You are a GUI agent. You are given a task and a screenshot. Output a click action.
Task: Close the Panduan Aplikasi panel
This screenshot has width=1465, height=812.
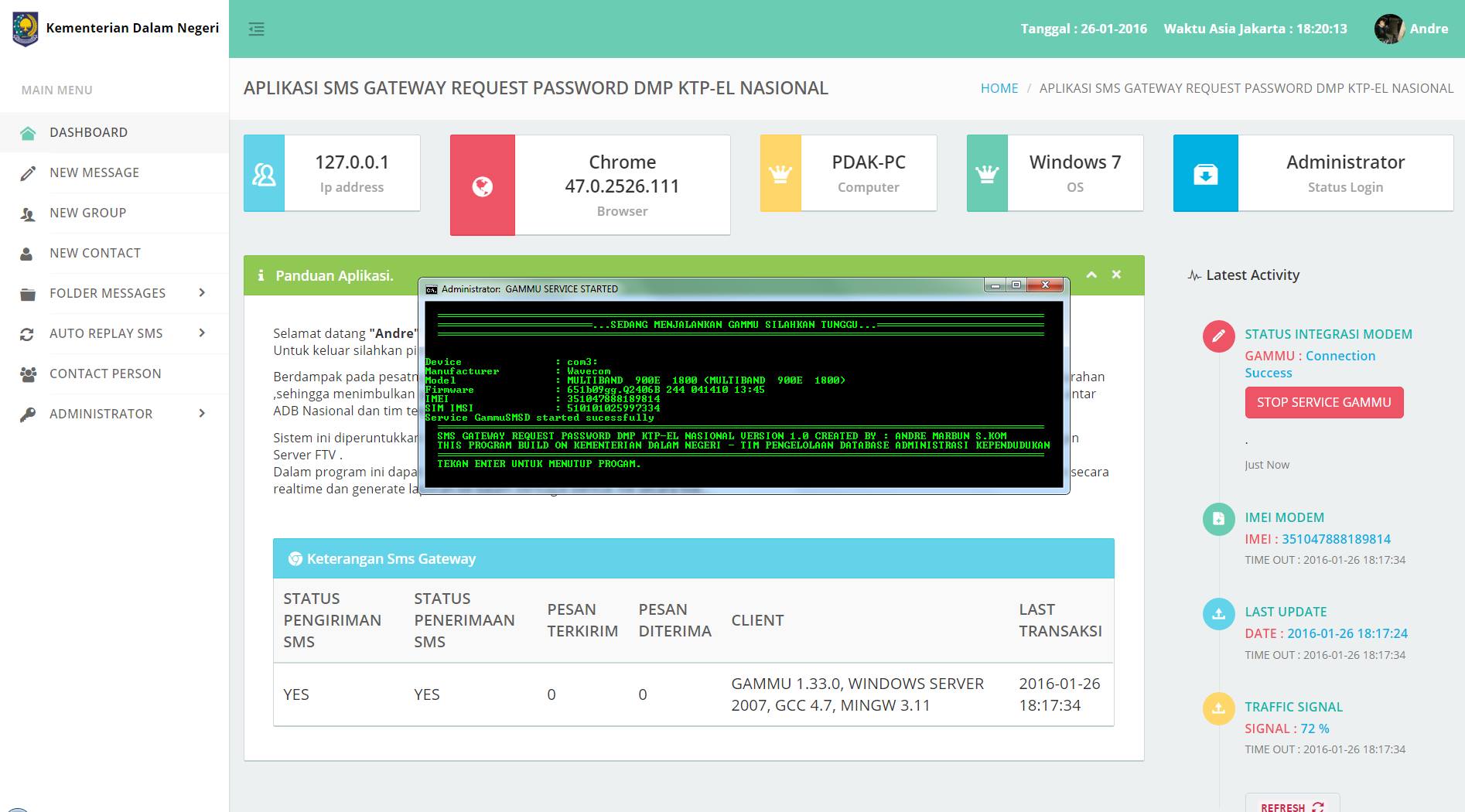(1116, 275)
